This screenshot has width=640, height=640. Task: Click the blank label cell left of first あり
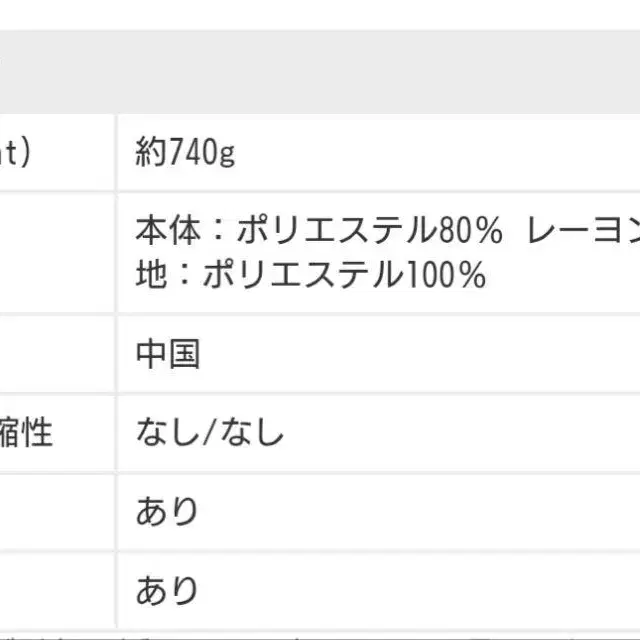[x=56, y=512]
